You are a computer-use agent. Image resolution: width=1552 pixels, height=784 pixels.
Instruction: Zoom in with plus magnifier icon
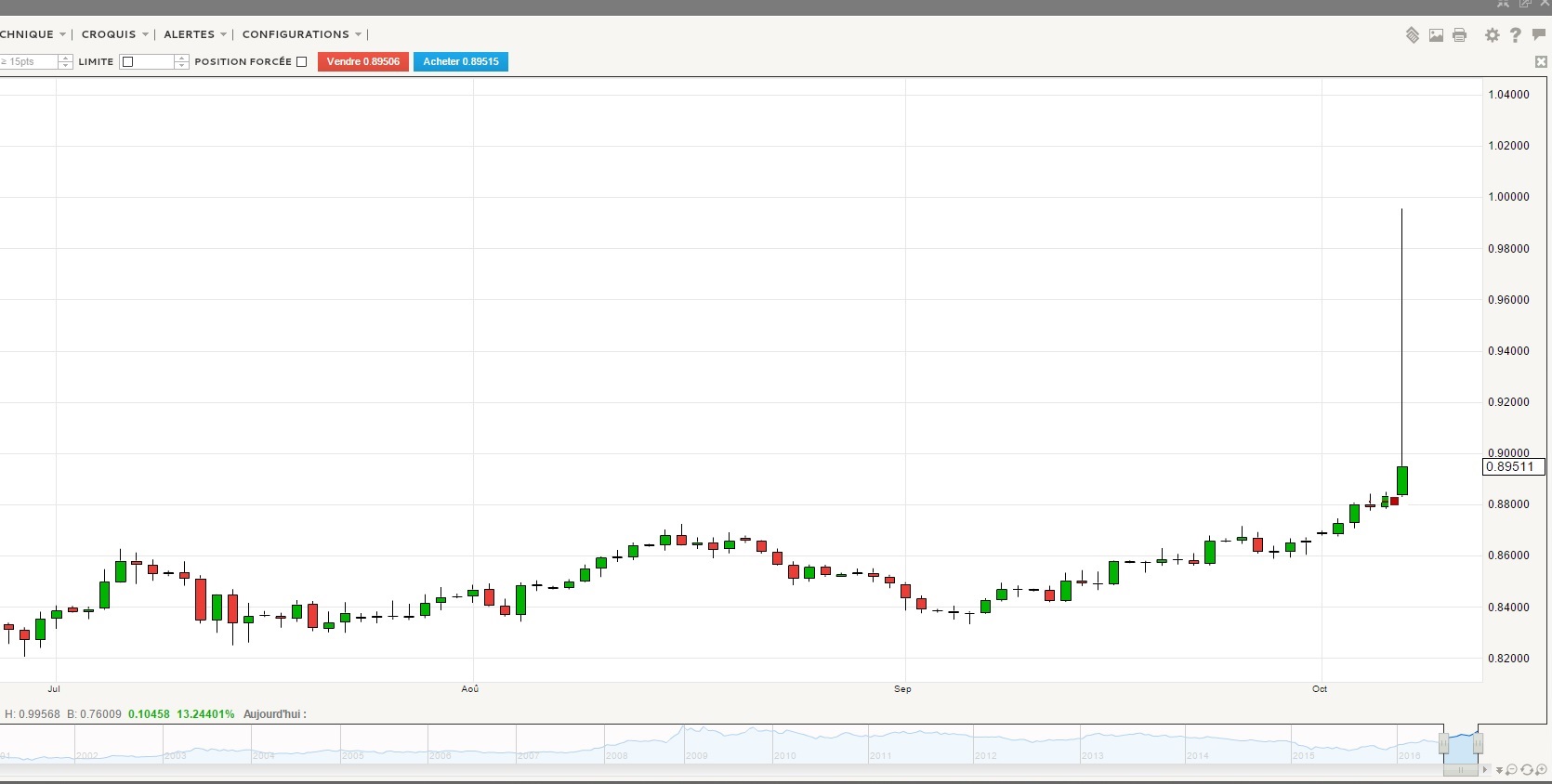coord(1542,770)
